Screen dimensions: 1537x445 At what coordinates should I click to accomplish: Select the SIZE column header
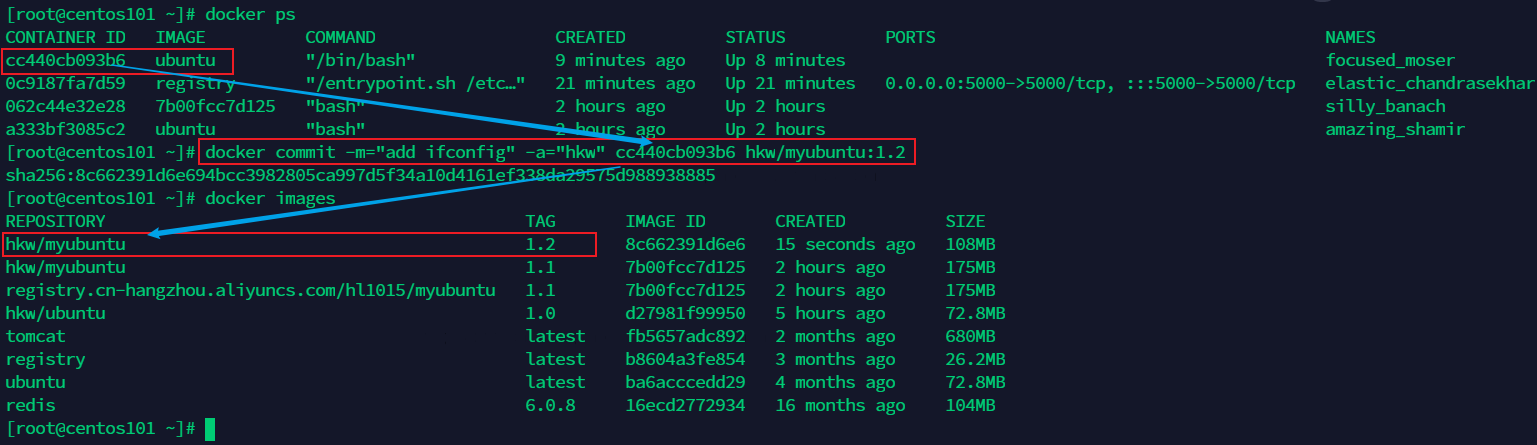(x=965, y=221)
